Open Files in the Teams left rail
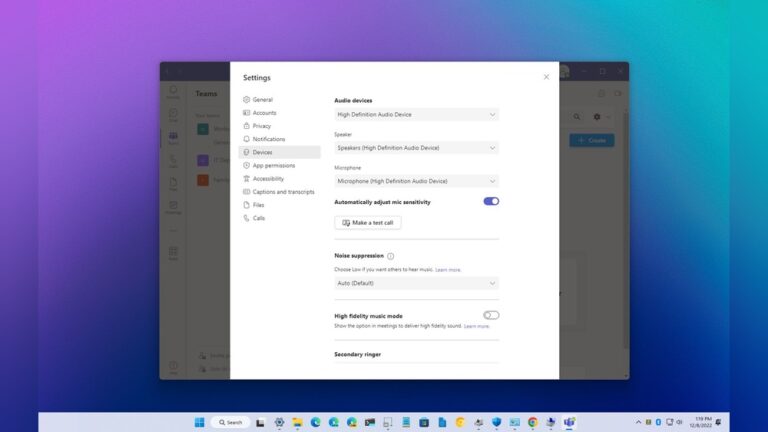768x432 pixels. click(173, 184)
